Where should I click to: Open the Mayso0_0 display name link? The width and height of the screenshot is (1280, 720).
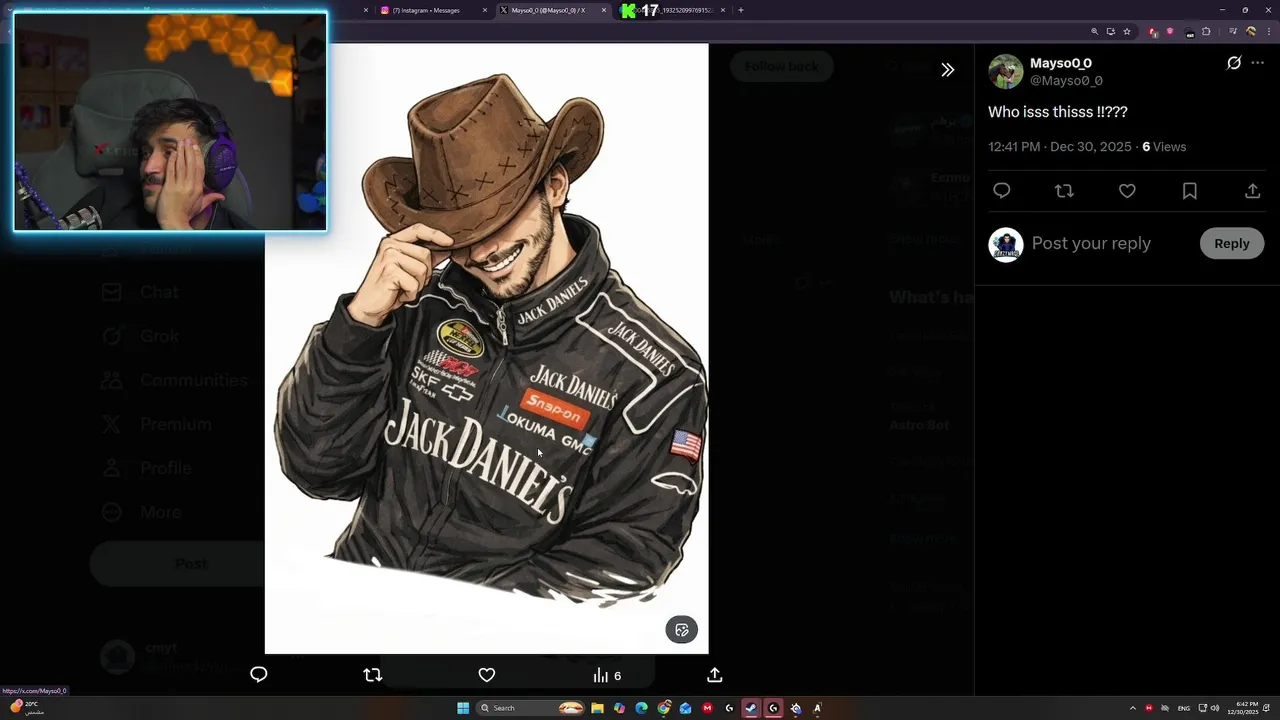click(x=1061, y=63)
